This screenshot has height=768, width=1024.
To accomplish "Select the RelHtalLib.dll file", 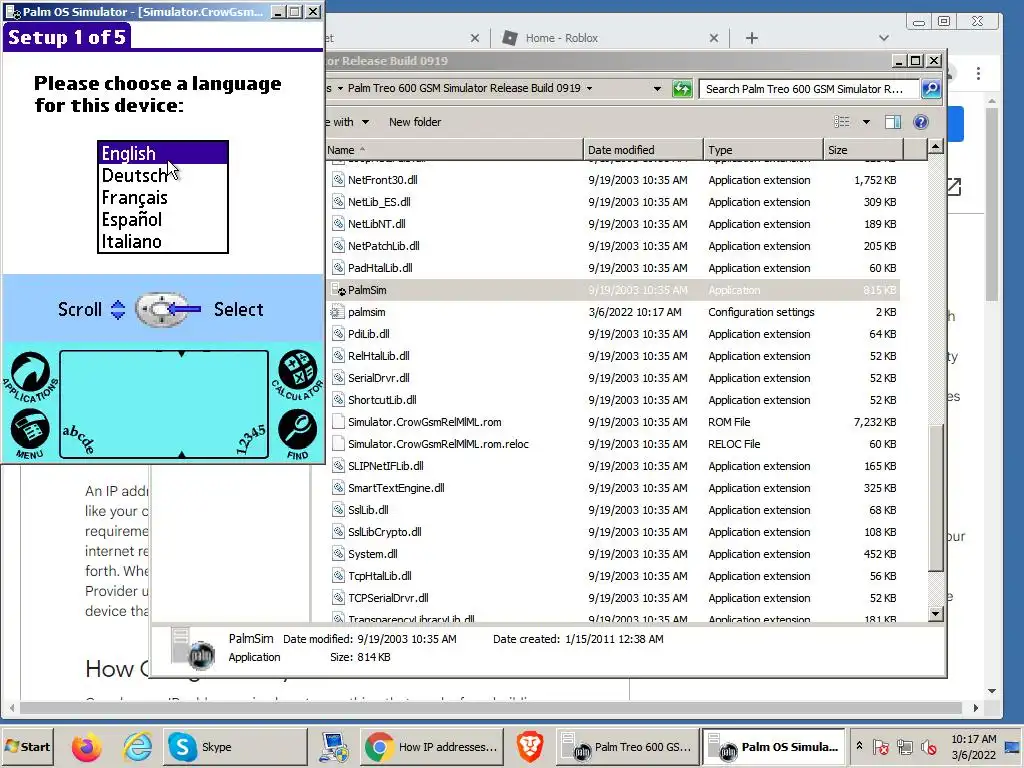I will point(379,357).
